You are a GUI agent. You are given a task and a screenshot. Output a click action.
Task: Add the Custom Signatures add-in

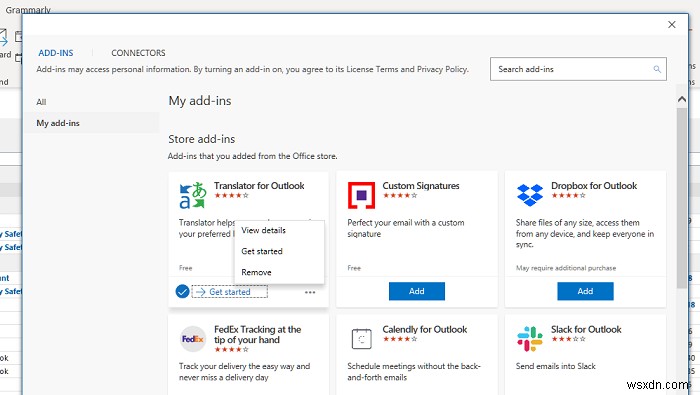coord(417,291)
